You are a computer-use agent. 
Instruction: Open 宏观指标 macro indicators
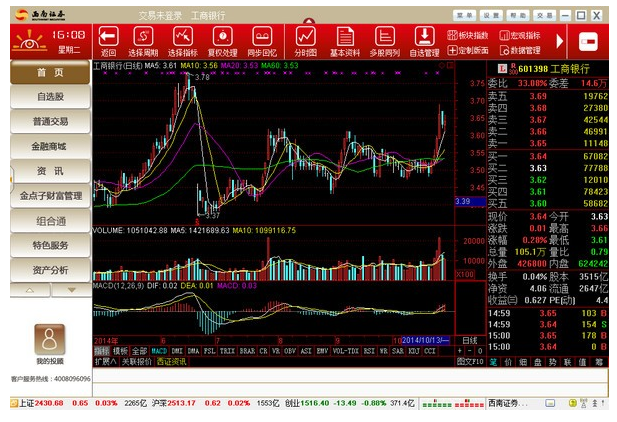(x=520, y=35)
